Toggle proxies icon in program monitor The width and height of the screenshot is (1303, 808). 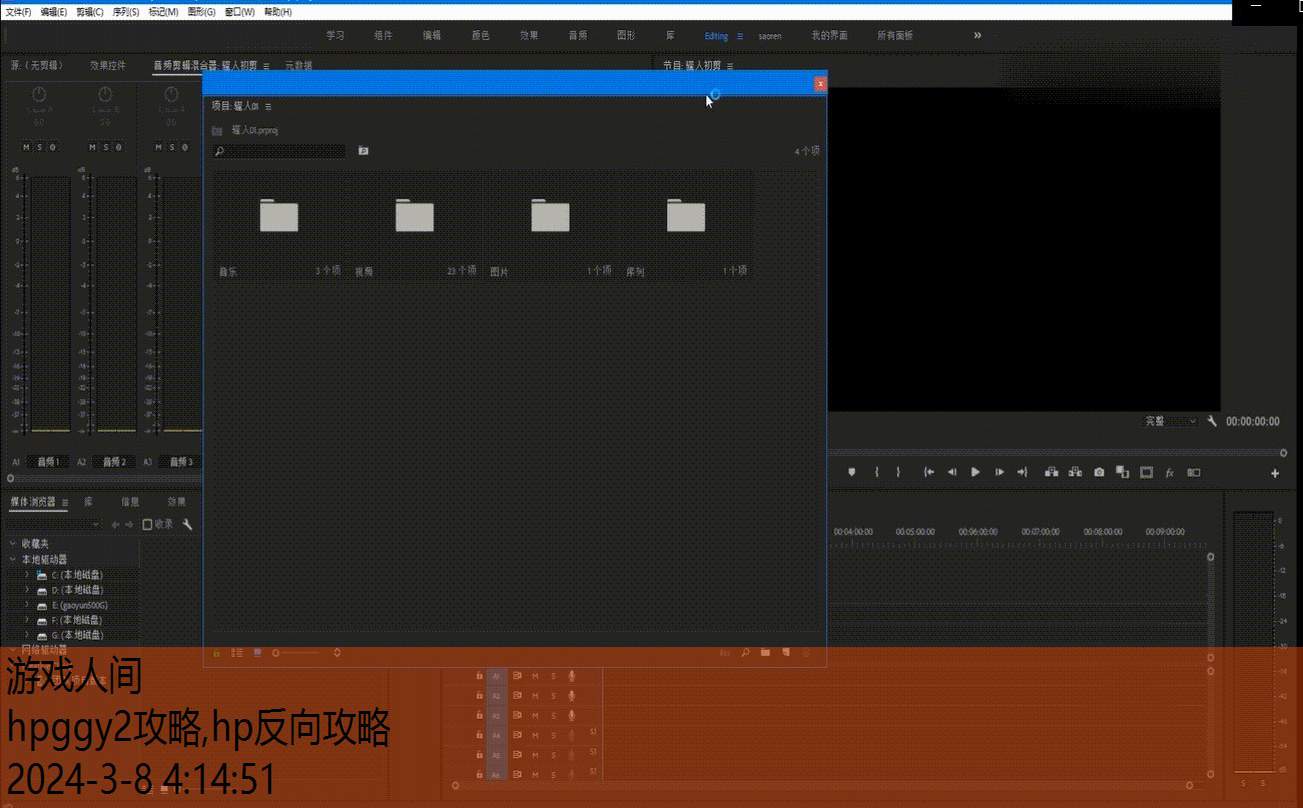click(x=1193, y=473)
